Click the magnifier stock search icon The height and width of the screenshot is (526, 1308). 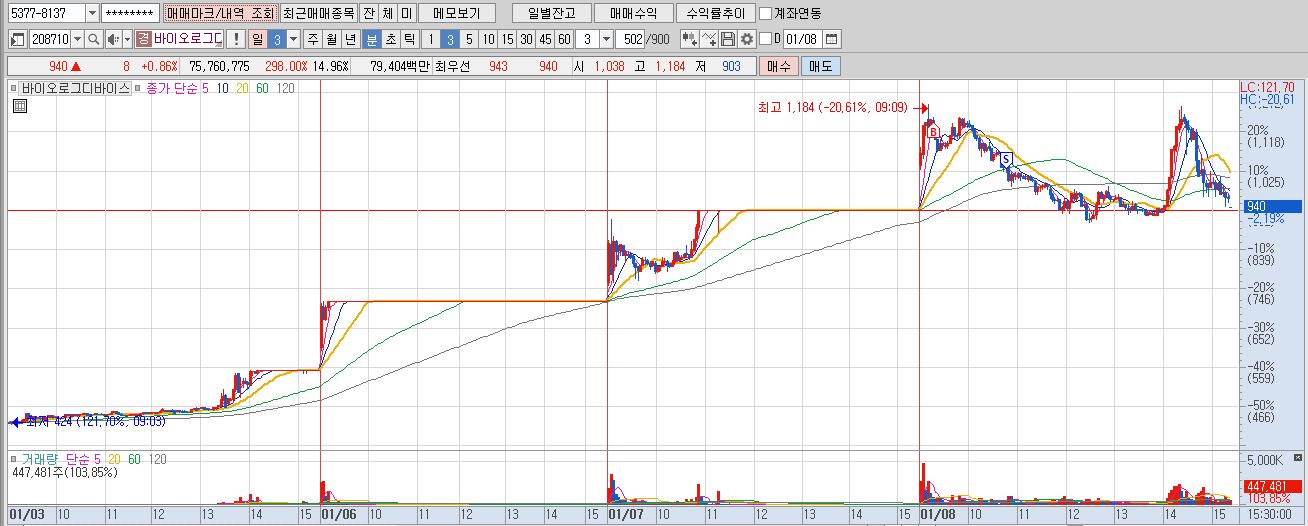tap(93, 39)
